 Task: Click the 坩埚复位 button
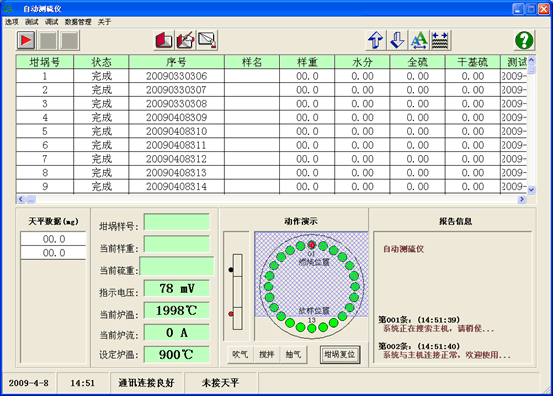pyautogui.click(x=340, y=354)
